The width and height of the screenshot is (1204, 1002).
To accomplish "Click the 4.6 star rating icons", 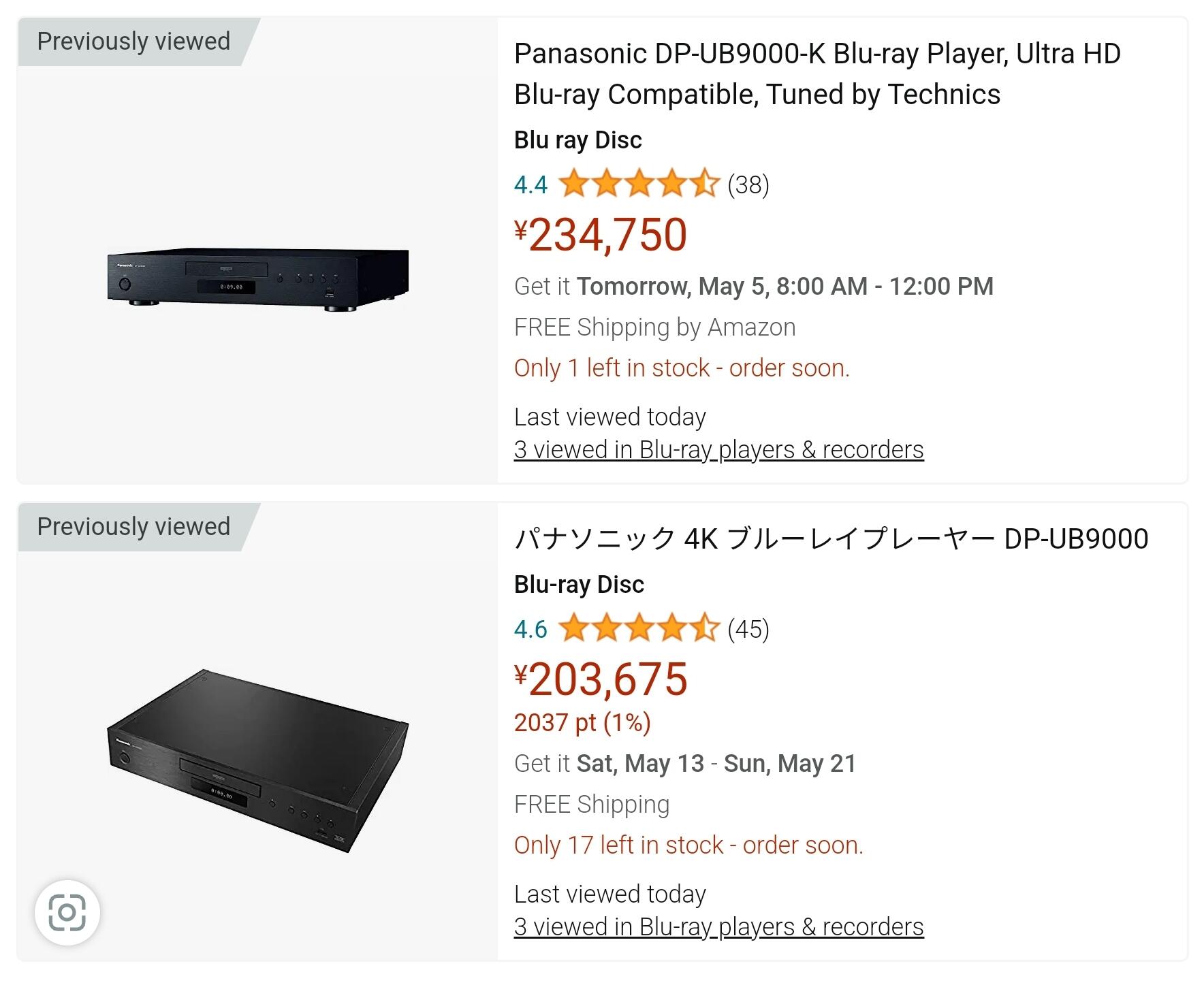I will [638, 629].
